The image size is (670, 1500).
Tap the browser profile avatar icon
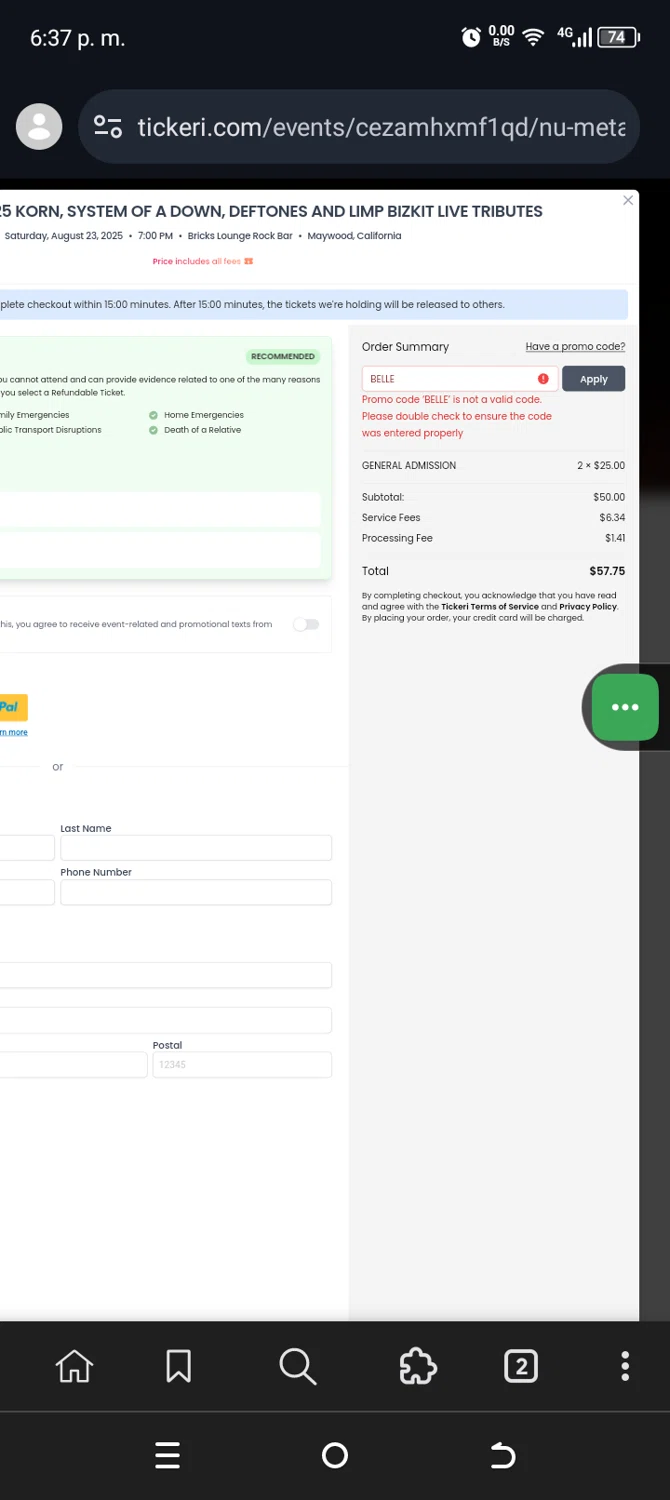(x=40, y=127)
